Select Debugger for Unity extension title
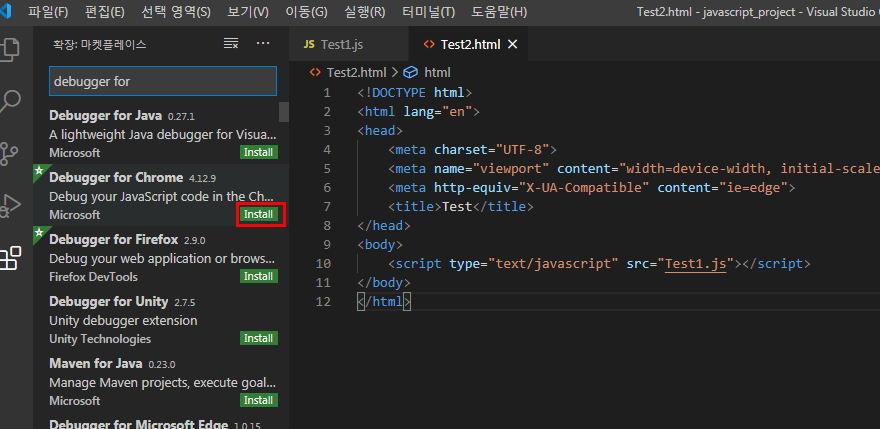880x429 pixels. 108,302
